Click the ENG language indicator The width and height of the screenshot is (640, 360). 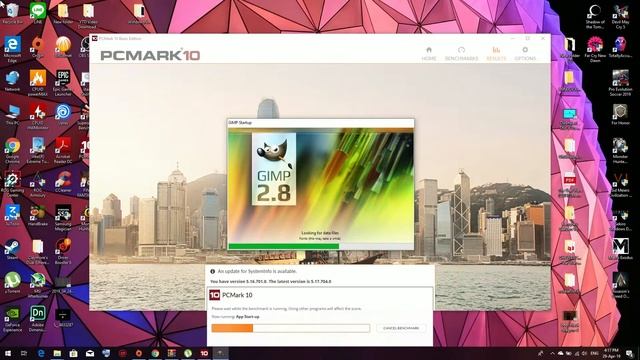pos(594,353)
